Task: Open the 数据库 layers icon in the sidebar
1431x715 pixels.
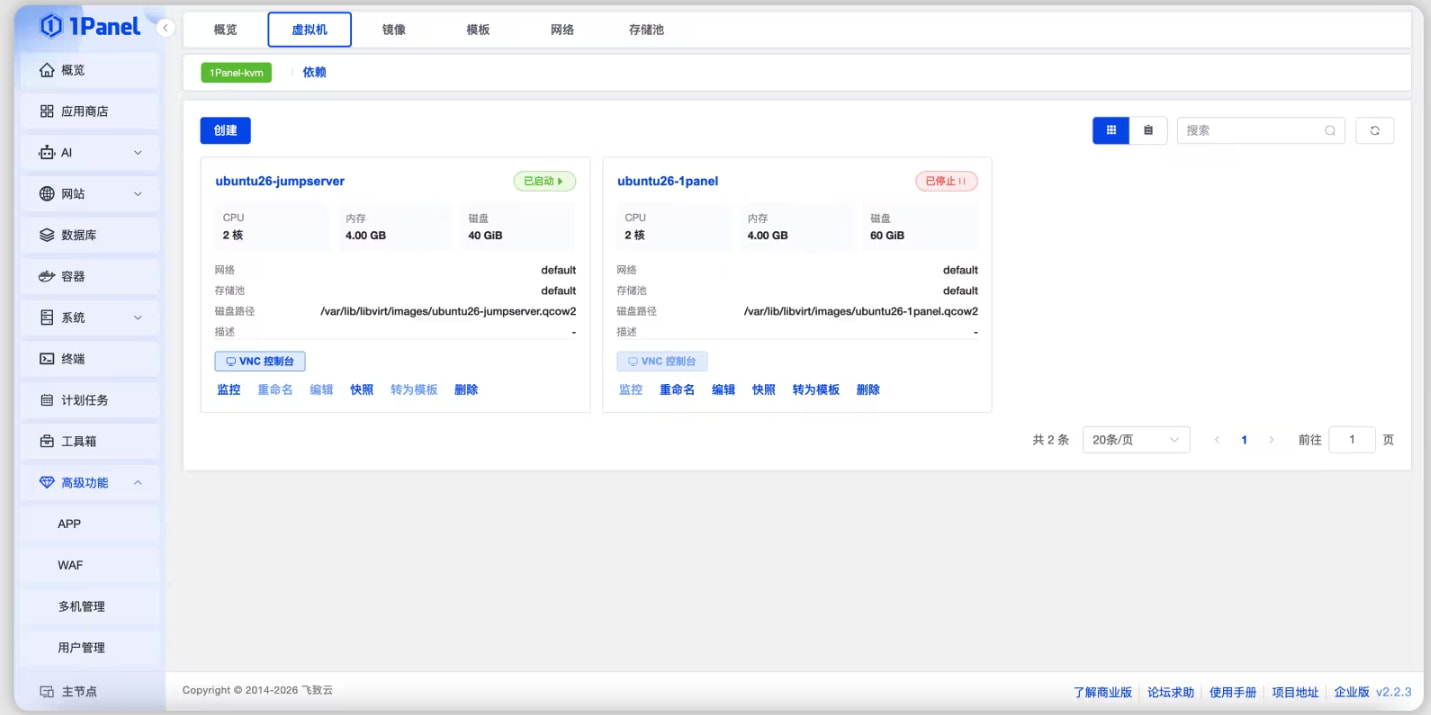Action: (x=47, y=235)
